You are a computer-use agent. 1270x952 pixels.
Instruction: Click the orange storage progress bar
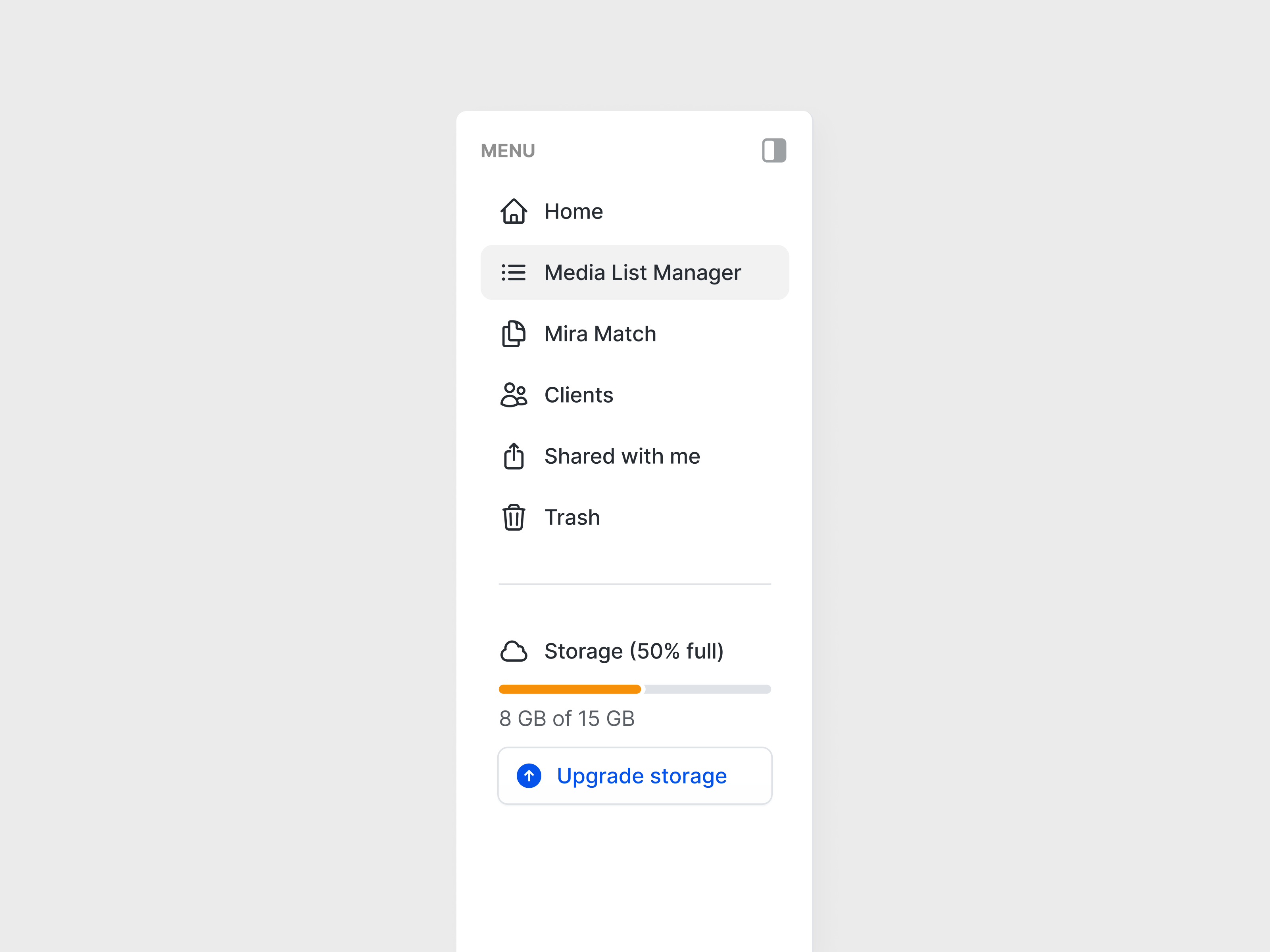coord(570,689)
